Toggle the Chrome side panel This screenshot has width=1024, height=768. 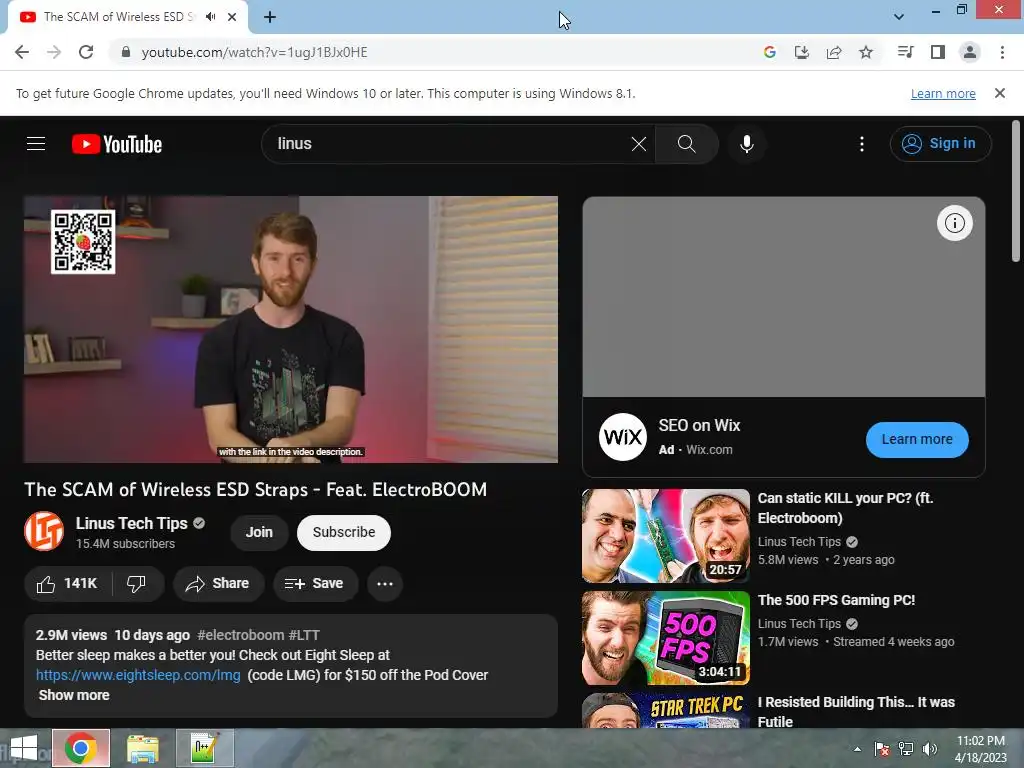[938, 52]
